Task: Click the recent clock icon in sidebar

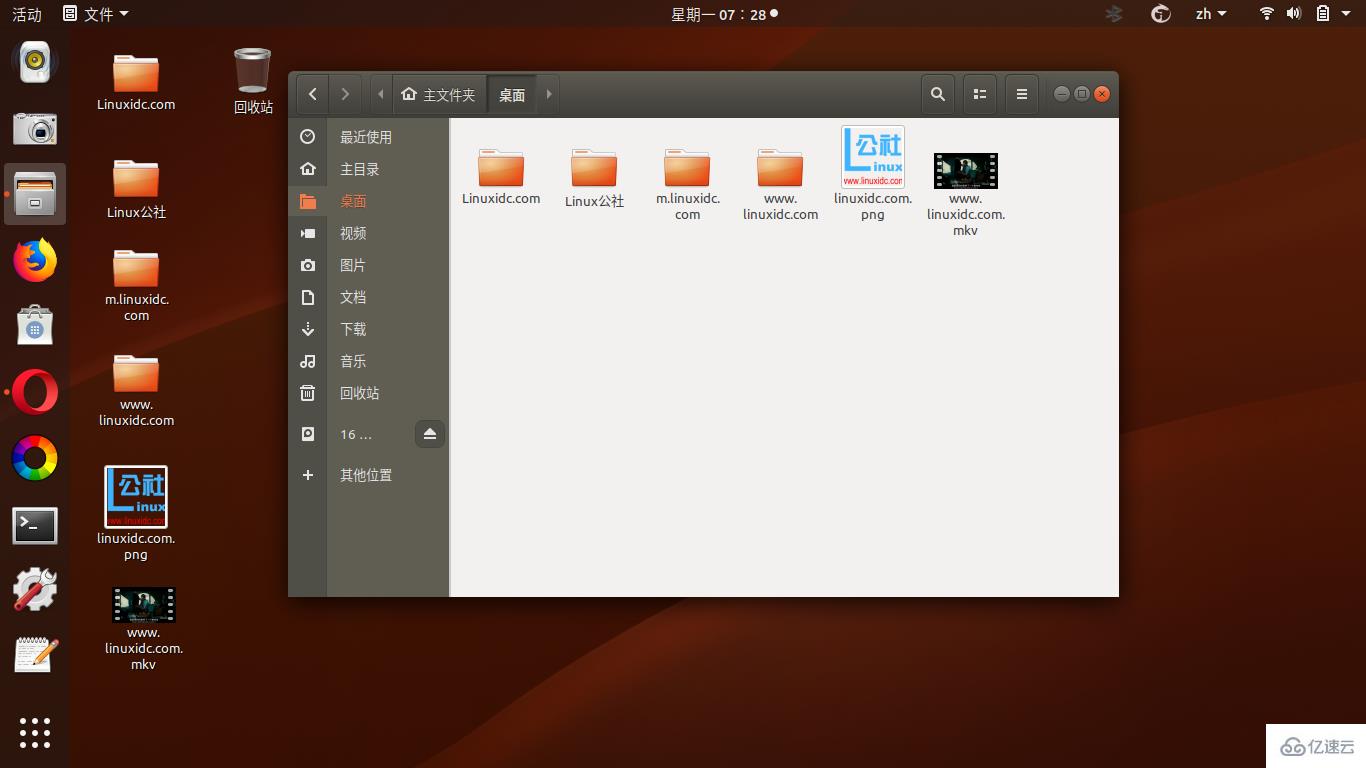Action: [308, 137]
